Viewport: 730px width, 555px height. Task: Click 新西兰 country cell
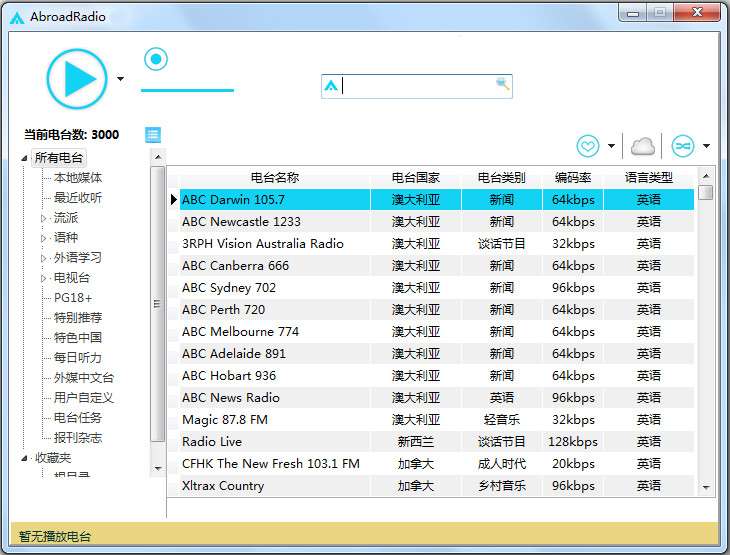[416, 441]
